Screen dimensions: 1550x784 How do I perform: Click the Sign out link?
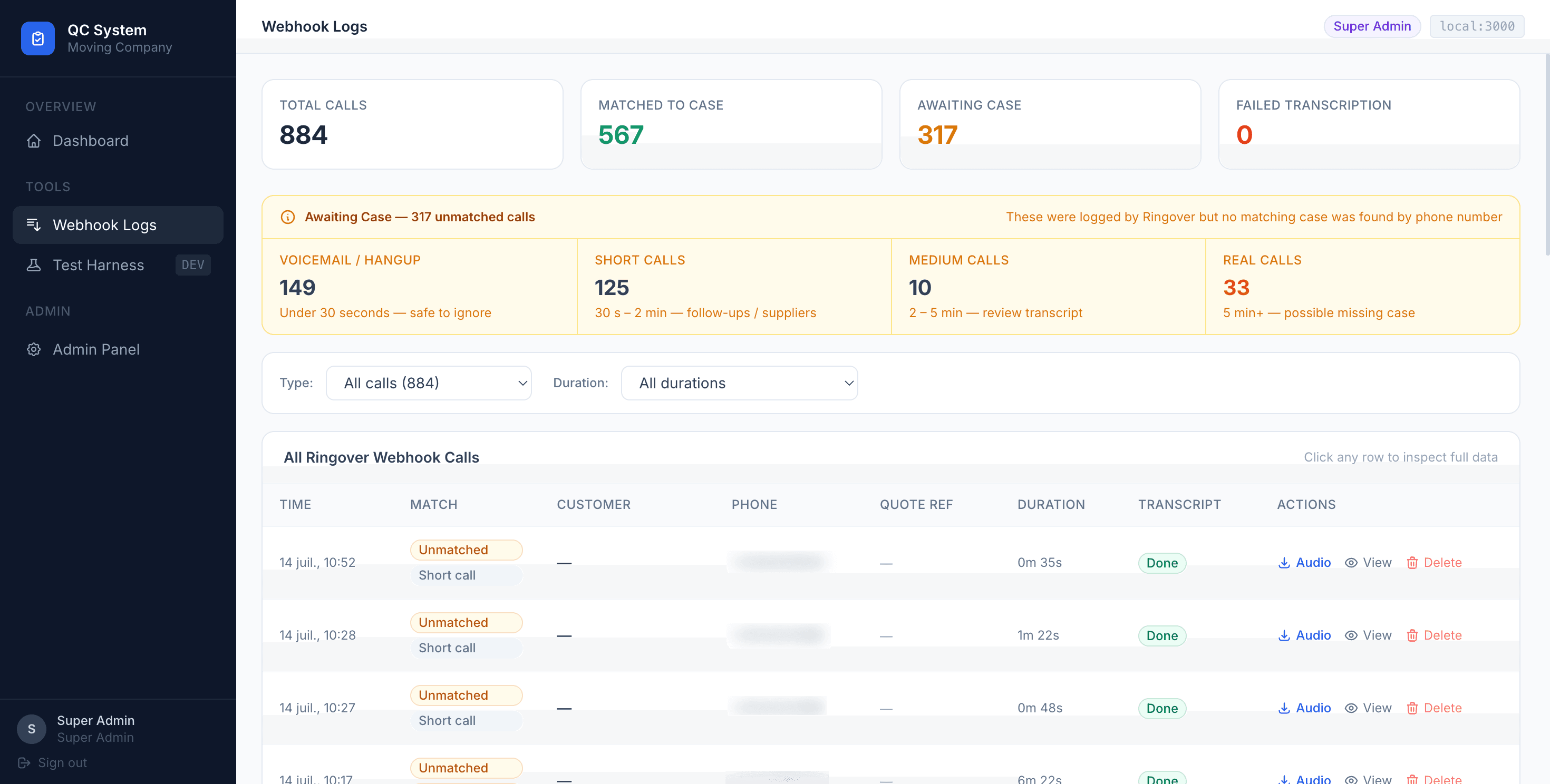(x=52, y=762)
